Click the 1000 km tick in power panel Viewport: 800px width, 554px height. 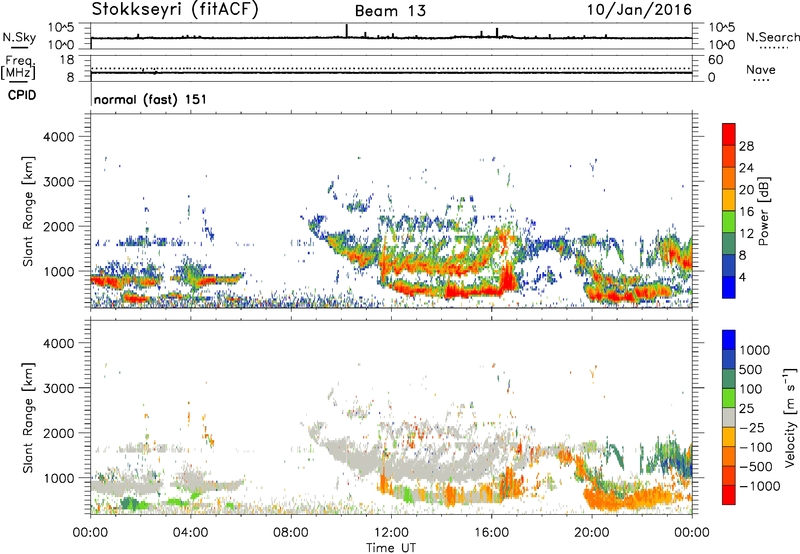[x=59, y=271]
